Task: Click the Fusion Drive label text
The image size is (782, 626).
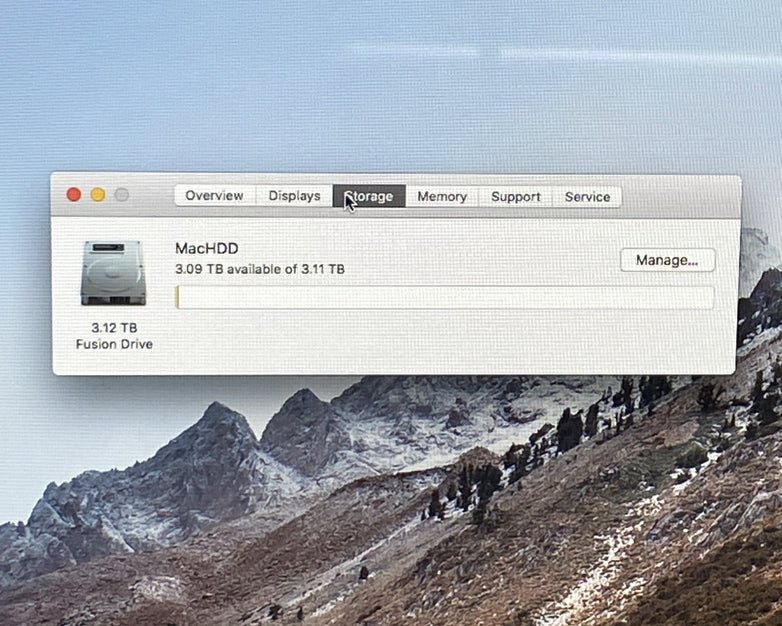Action: coord(114,344)
